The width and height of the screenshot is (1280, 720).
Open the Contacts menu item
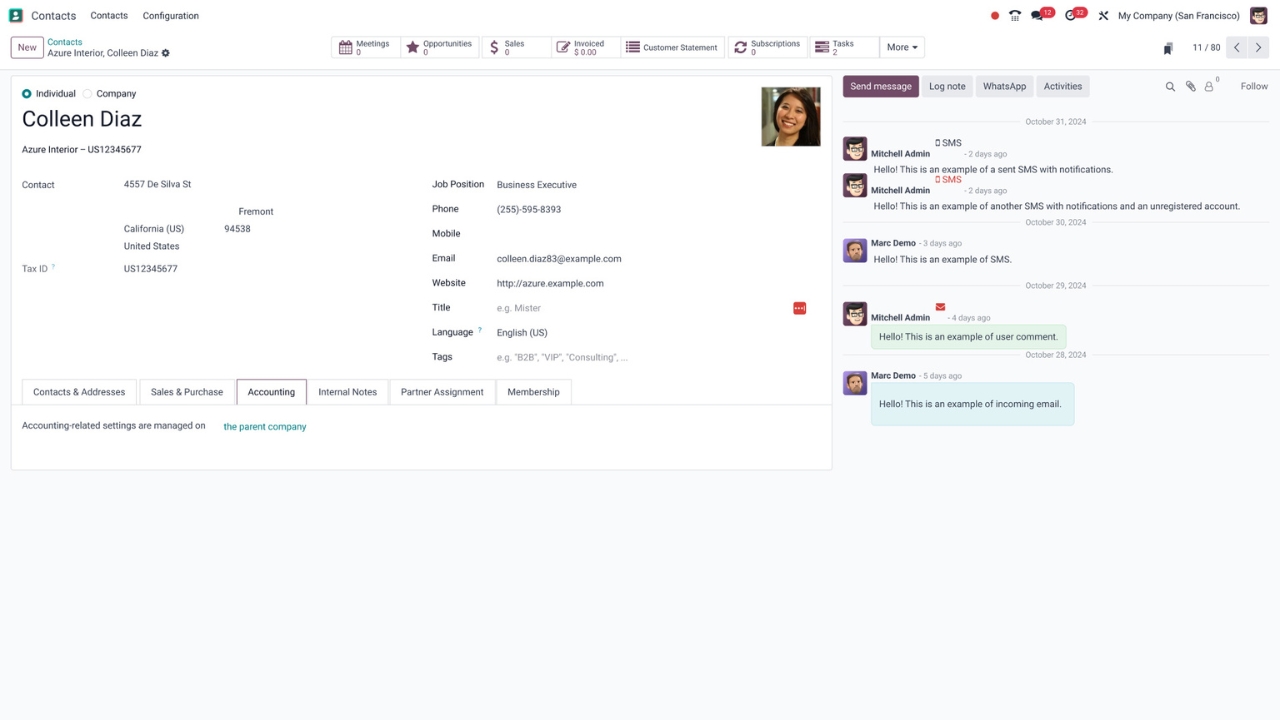point(109,16)
